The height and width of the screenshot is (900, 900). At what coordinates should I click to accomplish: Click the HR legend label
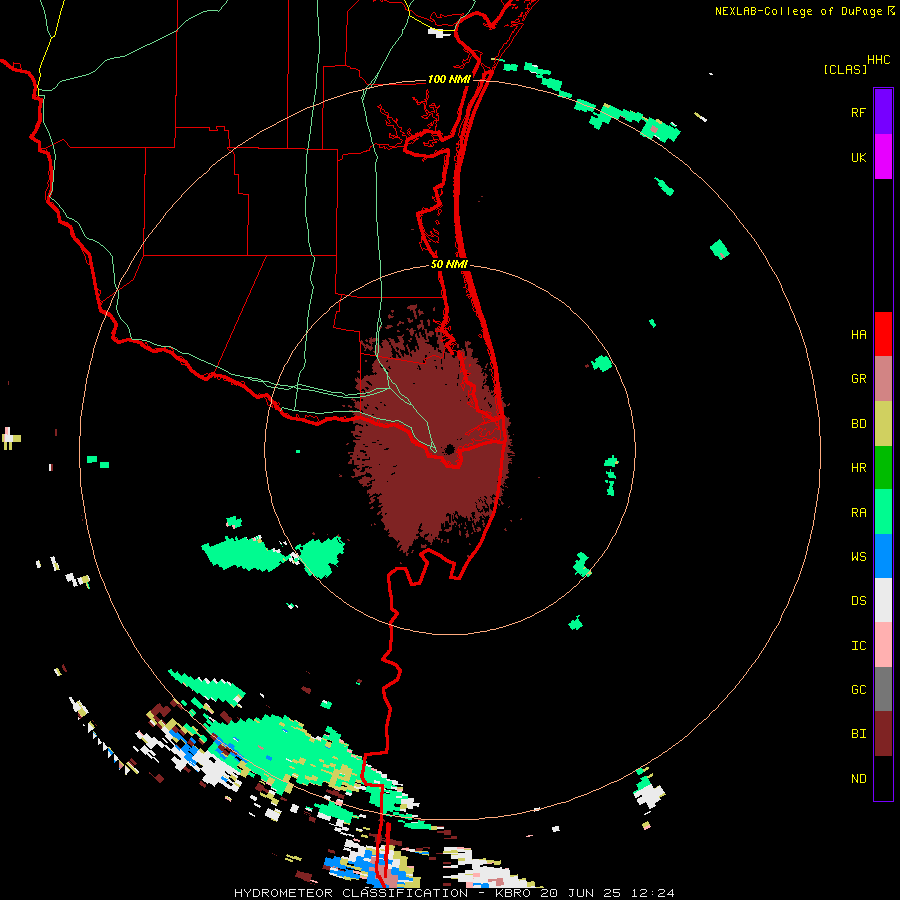click(x=858, y=467)
